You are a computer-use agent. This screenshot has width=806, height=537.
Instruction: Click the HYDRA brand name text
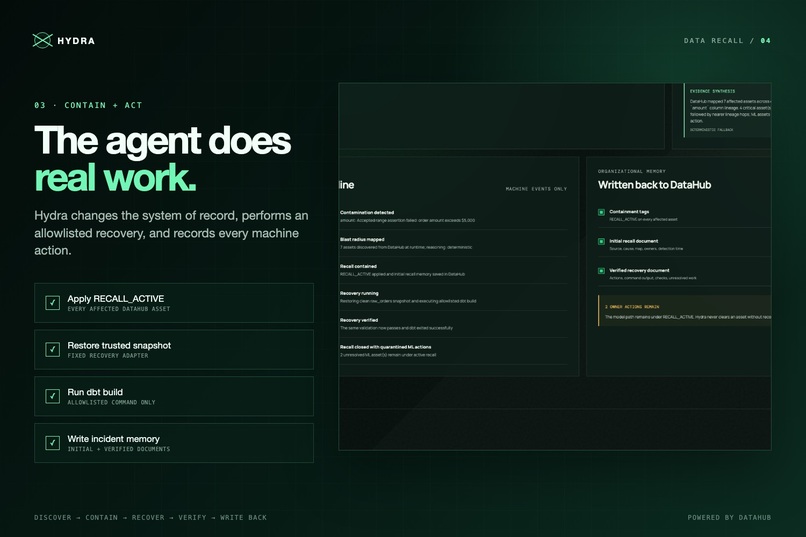(76, 41)
